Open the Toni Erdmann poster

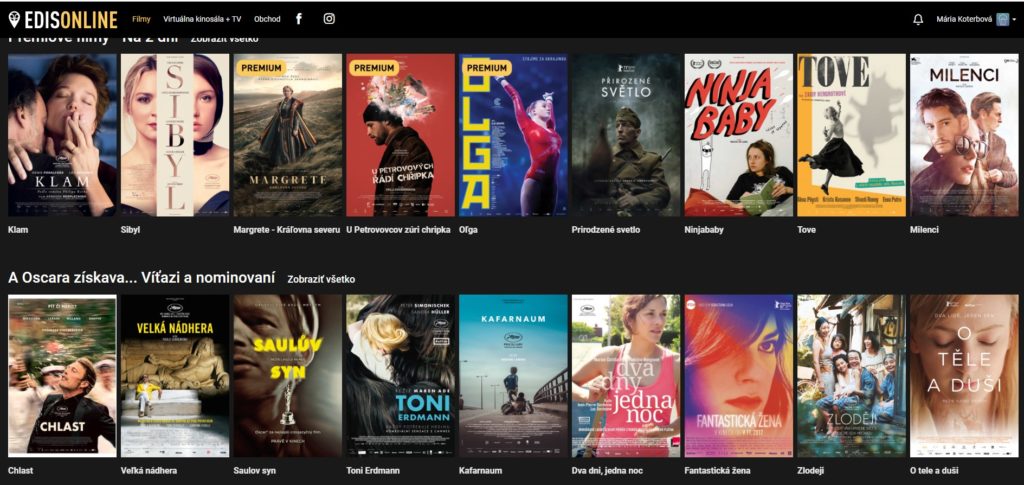[400, 376]
